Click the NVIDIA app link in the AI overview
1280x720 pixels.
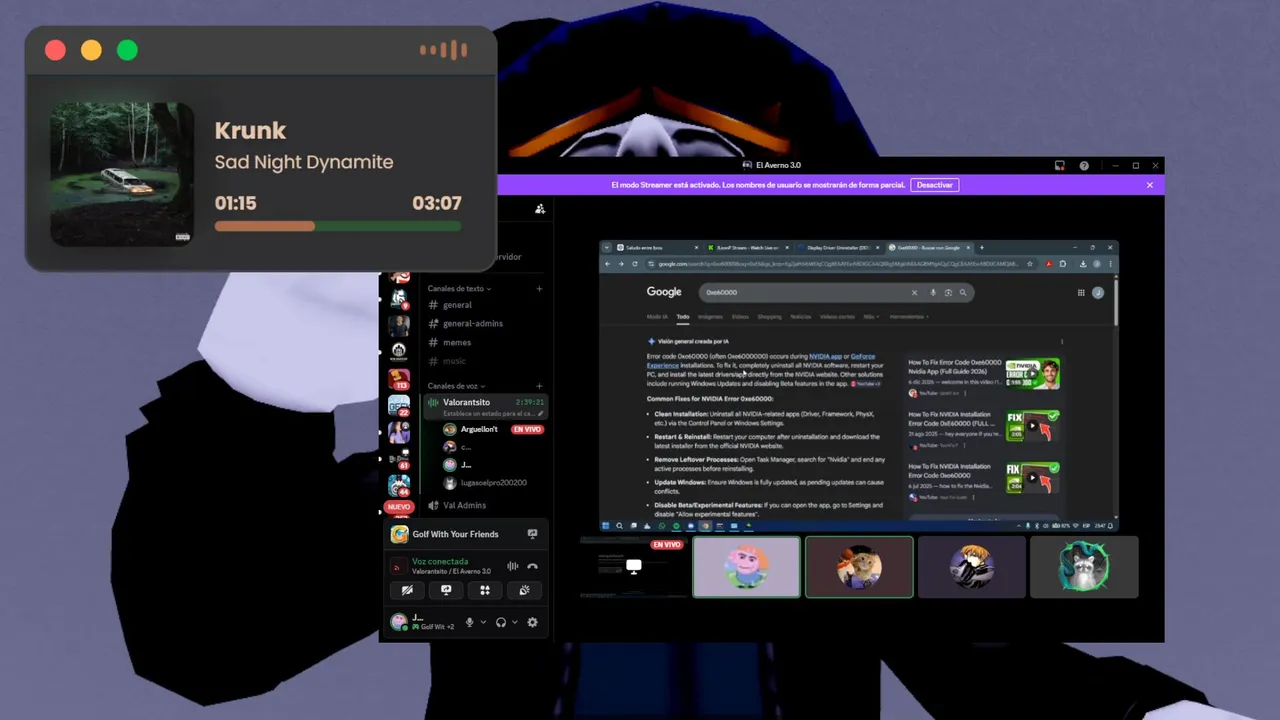tap(825, 356)
